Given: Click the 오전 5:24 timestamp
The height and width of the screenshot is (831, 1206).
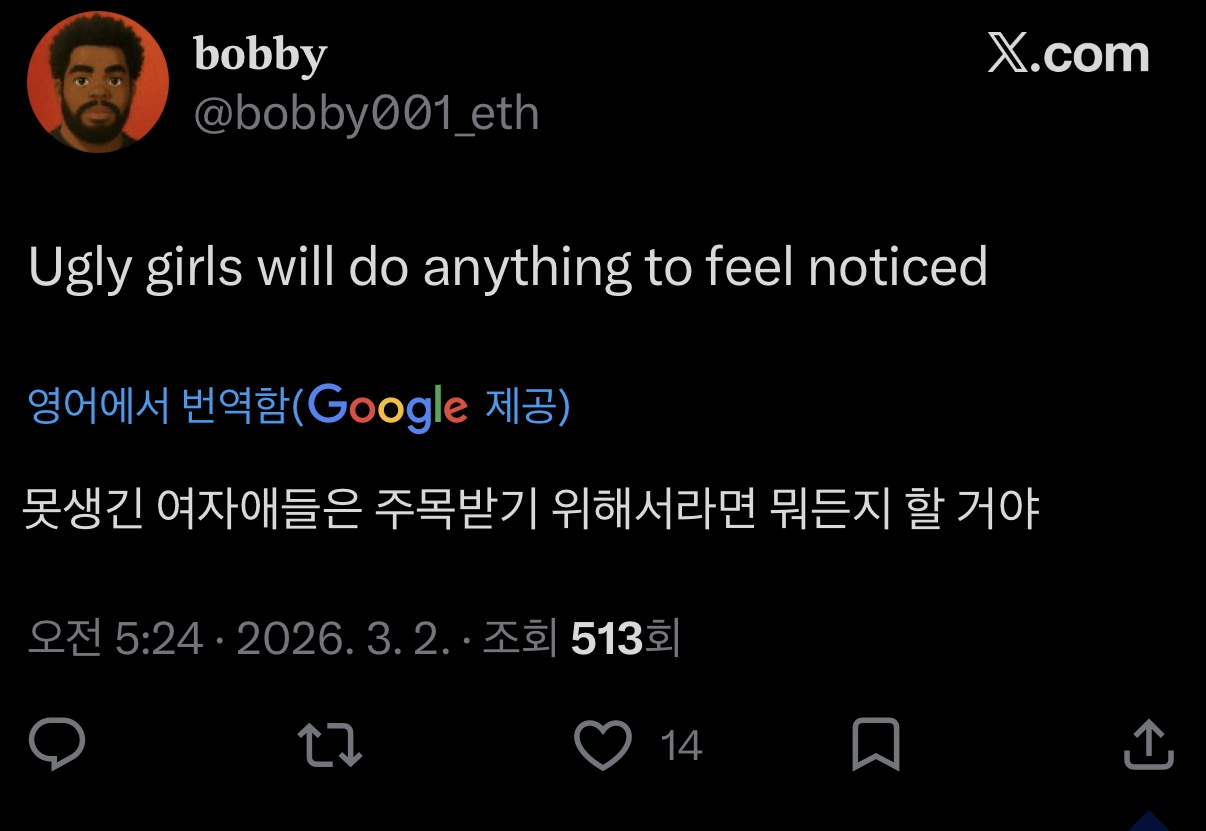Looking at the screenshot, I should point(116,638).
